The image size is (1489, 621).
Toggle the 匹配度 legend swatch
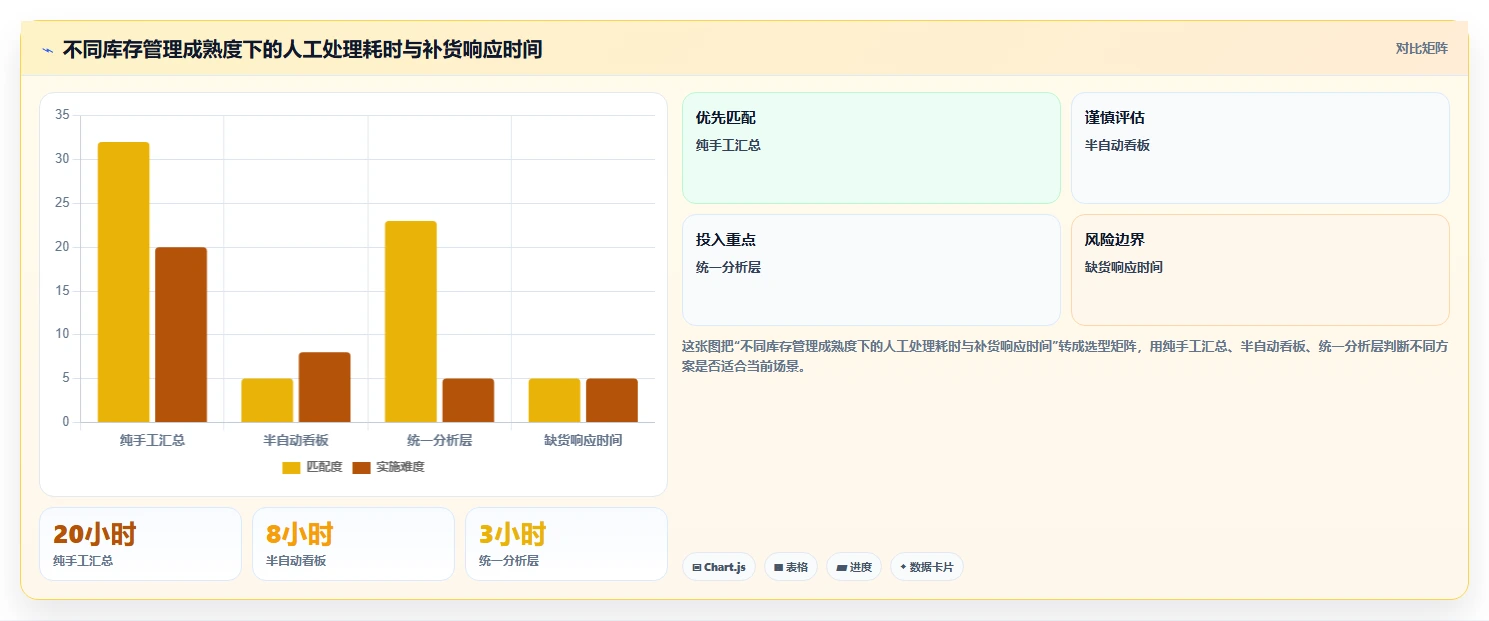pos(291,467)
